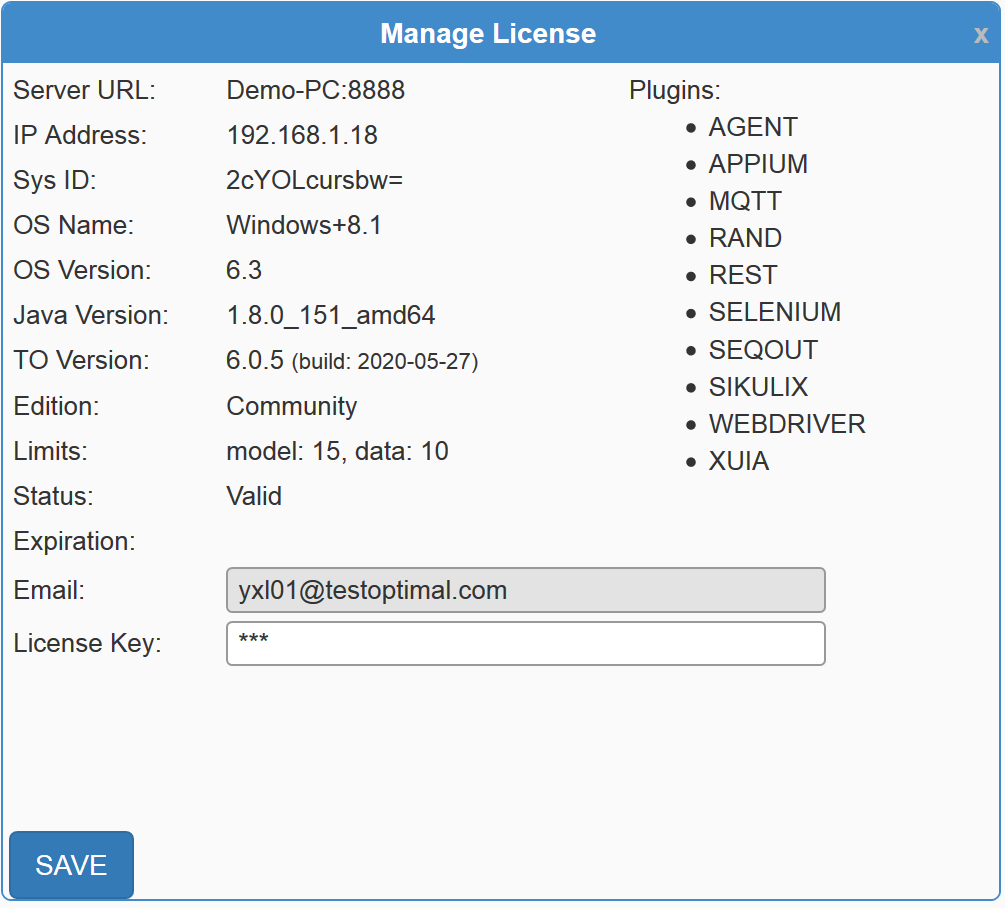The image size is (1005, 908).
Task: Select APPIUM in the plugins list
Action: tap(757, 164)
